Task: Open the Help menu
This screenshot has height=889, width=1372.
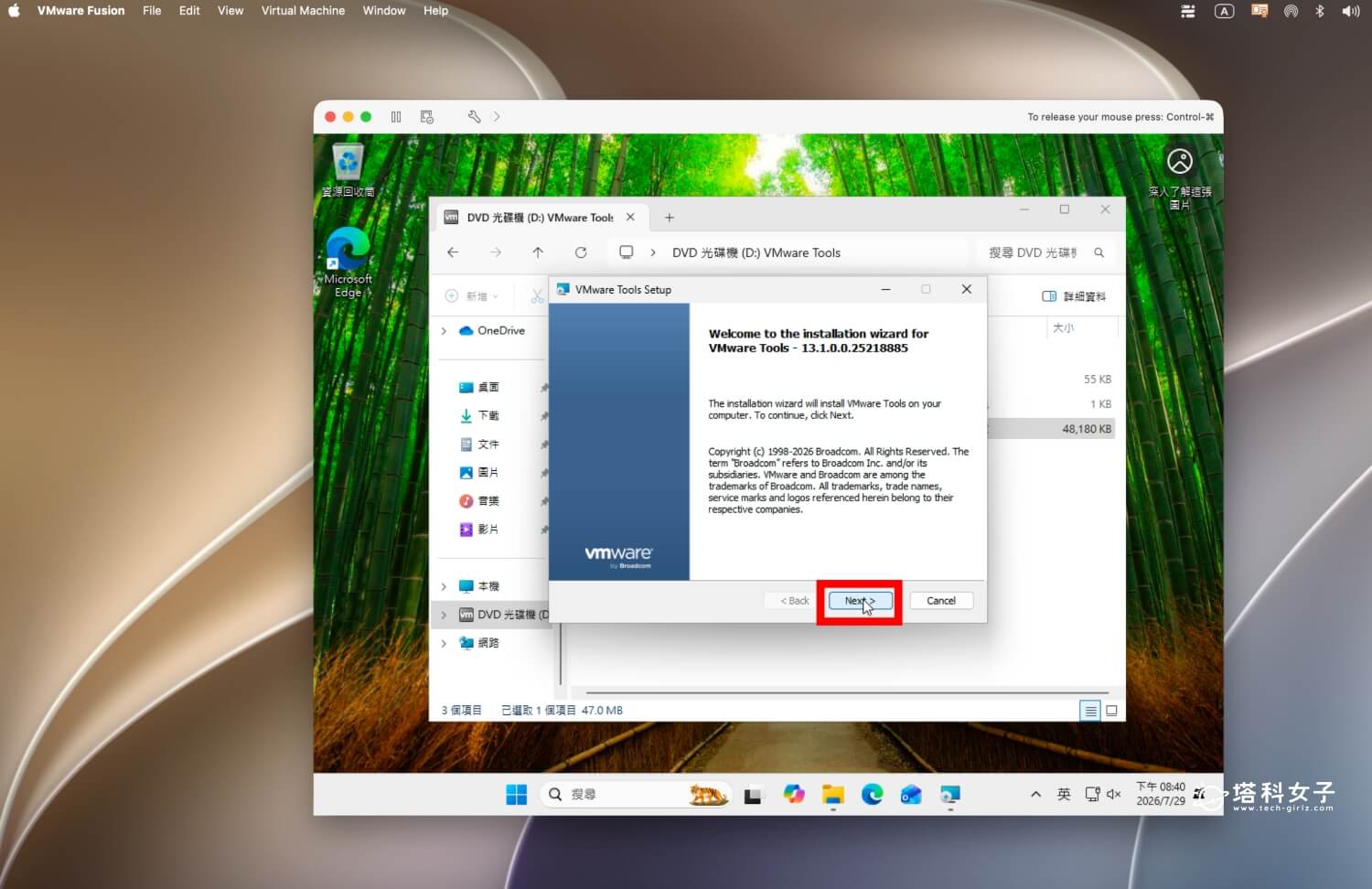Action: (435, 11)
